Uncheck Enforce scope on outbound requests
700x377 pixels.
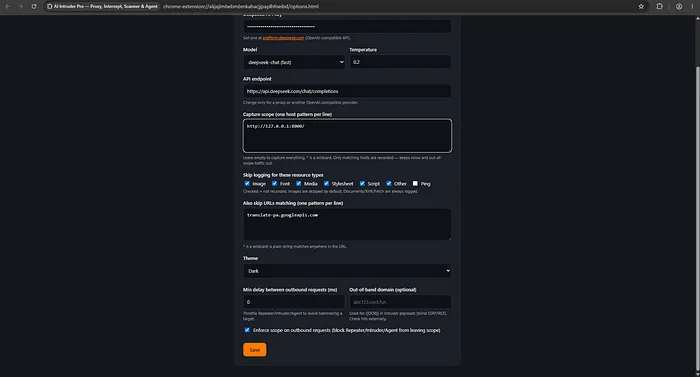(x=247, y=330)
